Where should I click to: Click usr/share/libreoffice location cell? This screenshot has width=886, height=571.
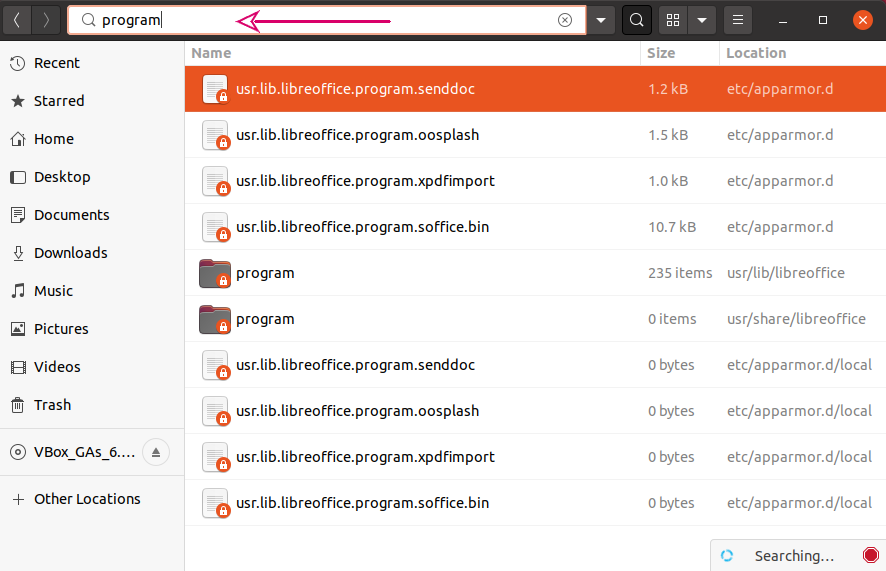tap(796, 319)
